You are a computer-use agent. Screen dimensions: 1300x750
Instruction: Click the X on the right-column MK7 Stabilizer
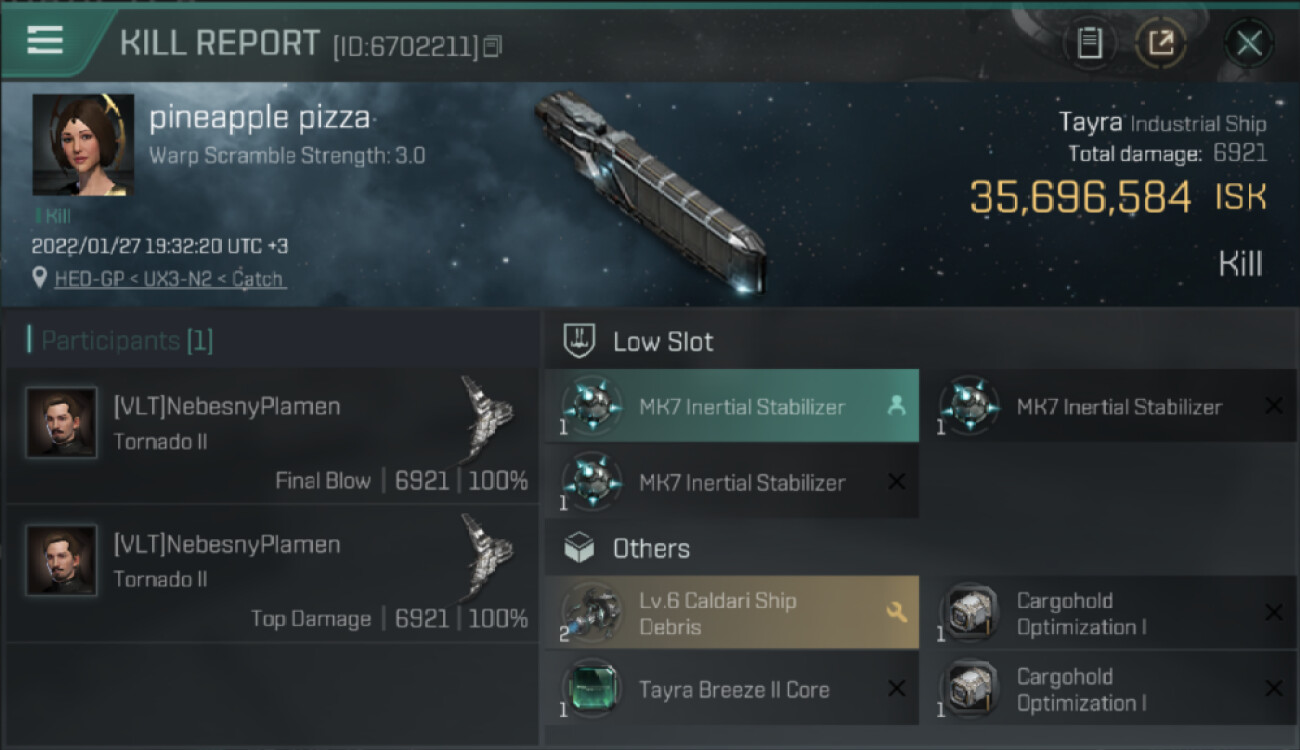click(x=1273, y=406)
